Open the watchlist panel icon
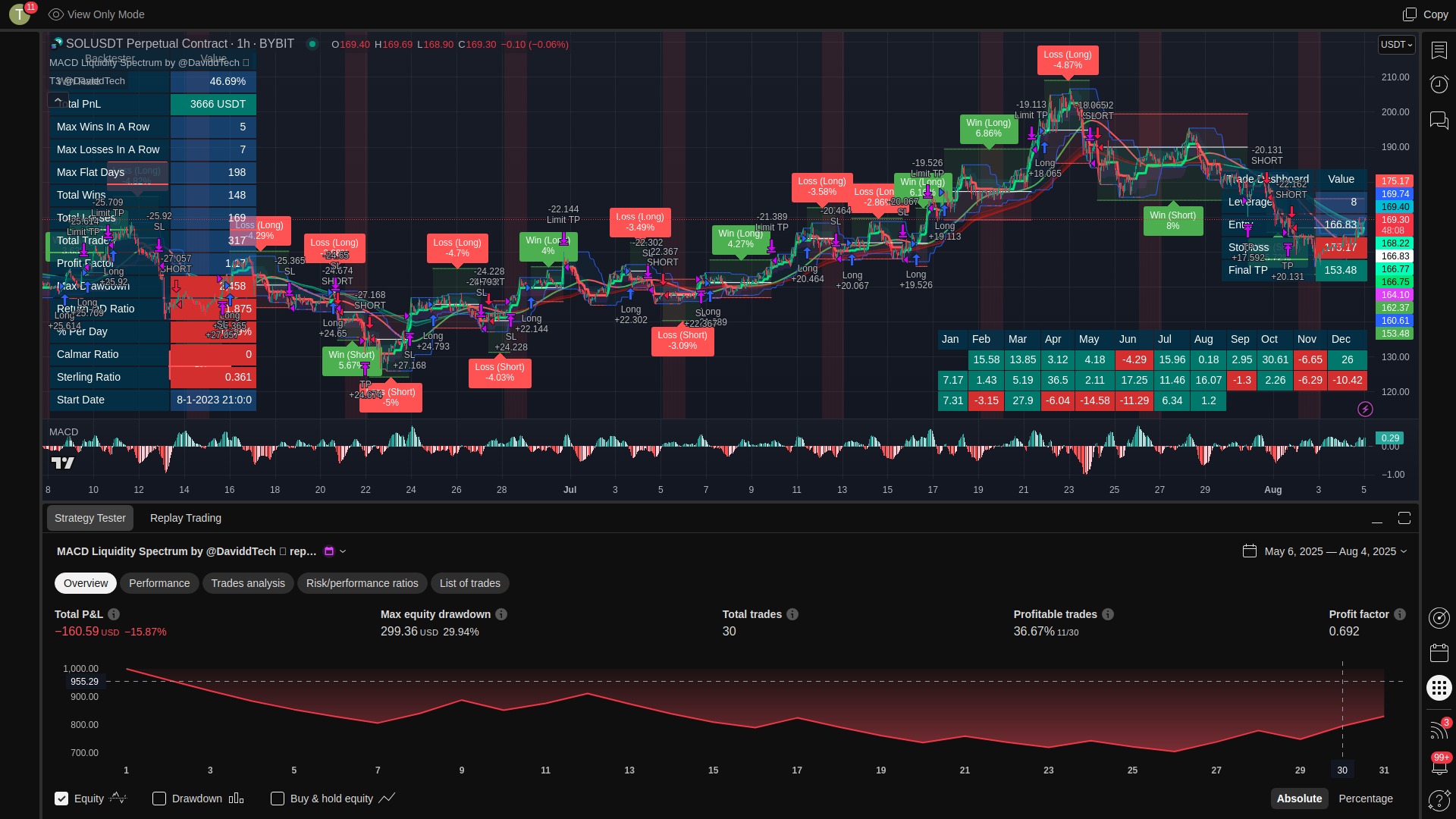This screenshot has width=1456, height=819. 1439,50
